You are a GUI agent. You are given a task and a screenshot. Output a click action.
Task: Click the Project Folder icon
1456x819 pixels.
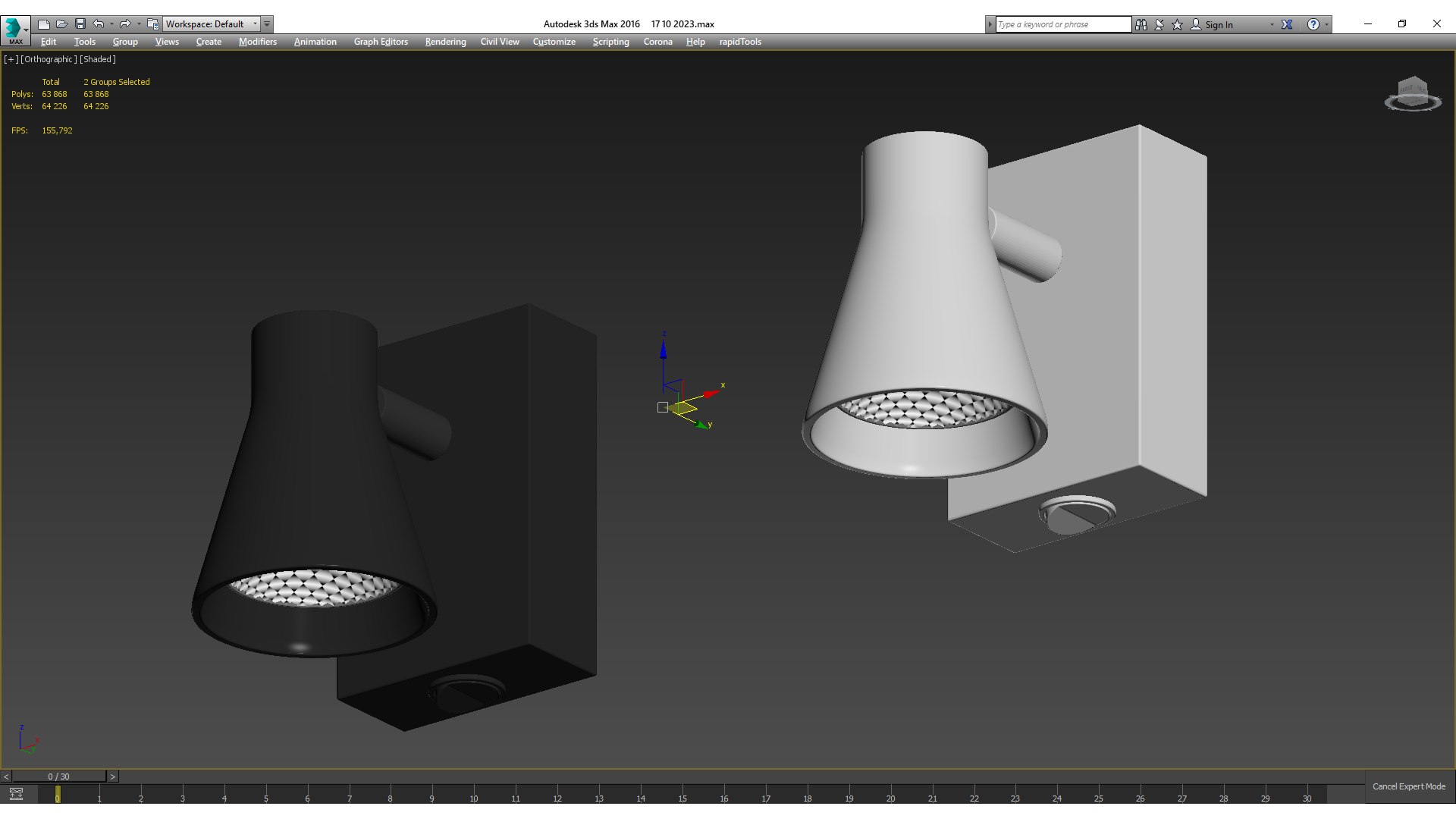pyautogui.click(x=152, y=24)
